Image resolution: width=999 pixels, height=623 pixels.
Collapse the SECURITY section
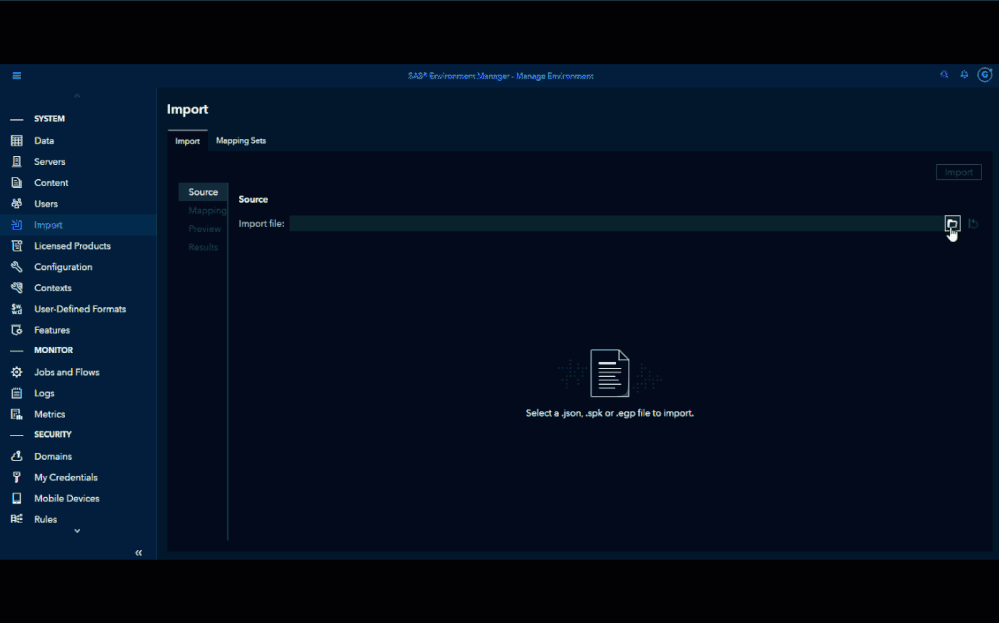17,434
